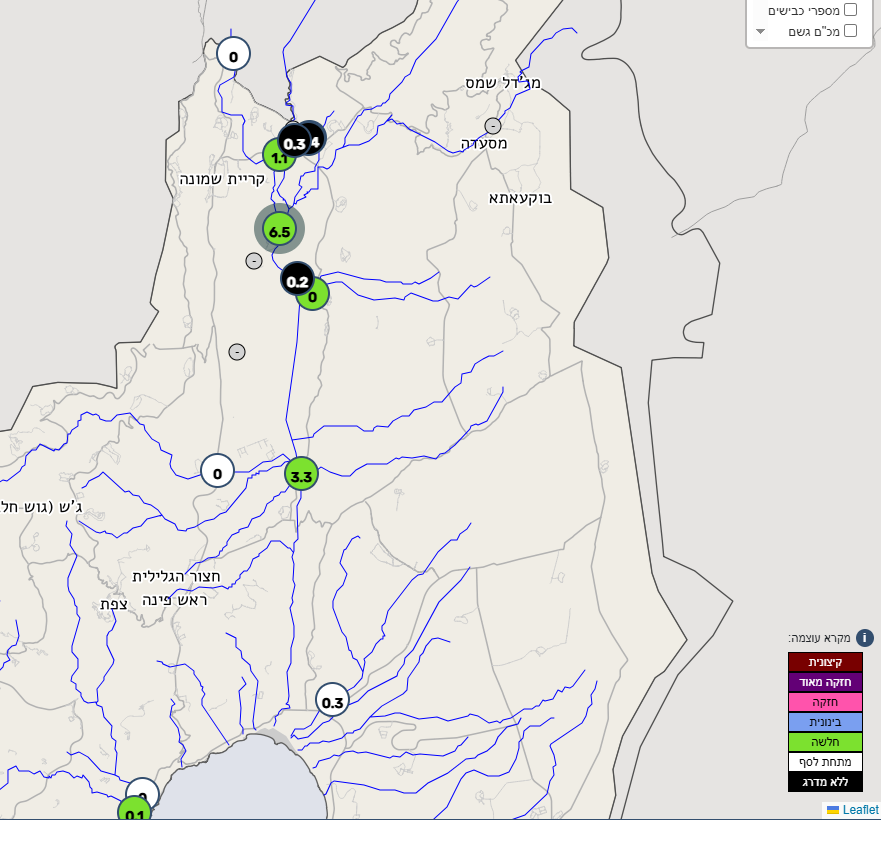Enable the מספרי כבישים checkbox
Viewport: 881px width, 844px height.
(x=850, y=9)
